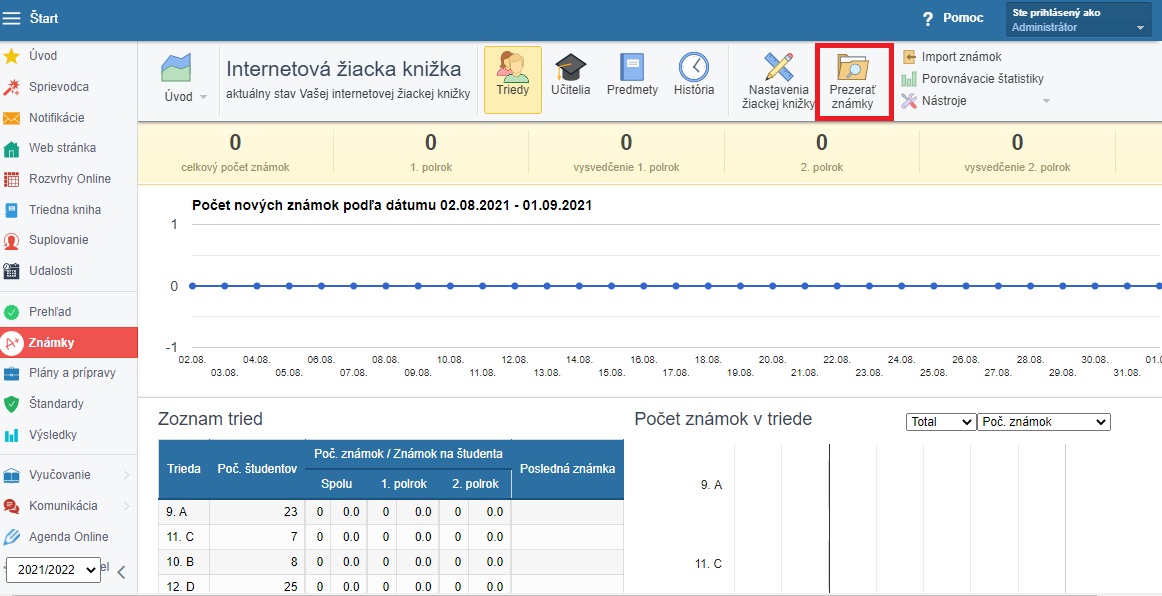Image resolution: width=1162 pixels, height=596 pixels.
Task: Click the Import známok icon
Action: click(909, 57)
